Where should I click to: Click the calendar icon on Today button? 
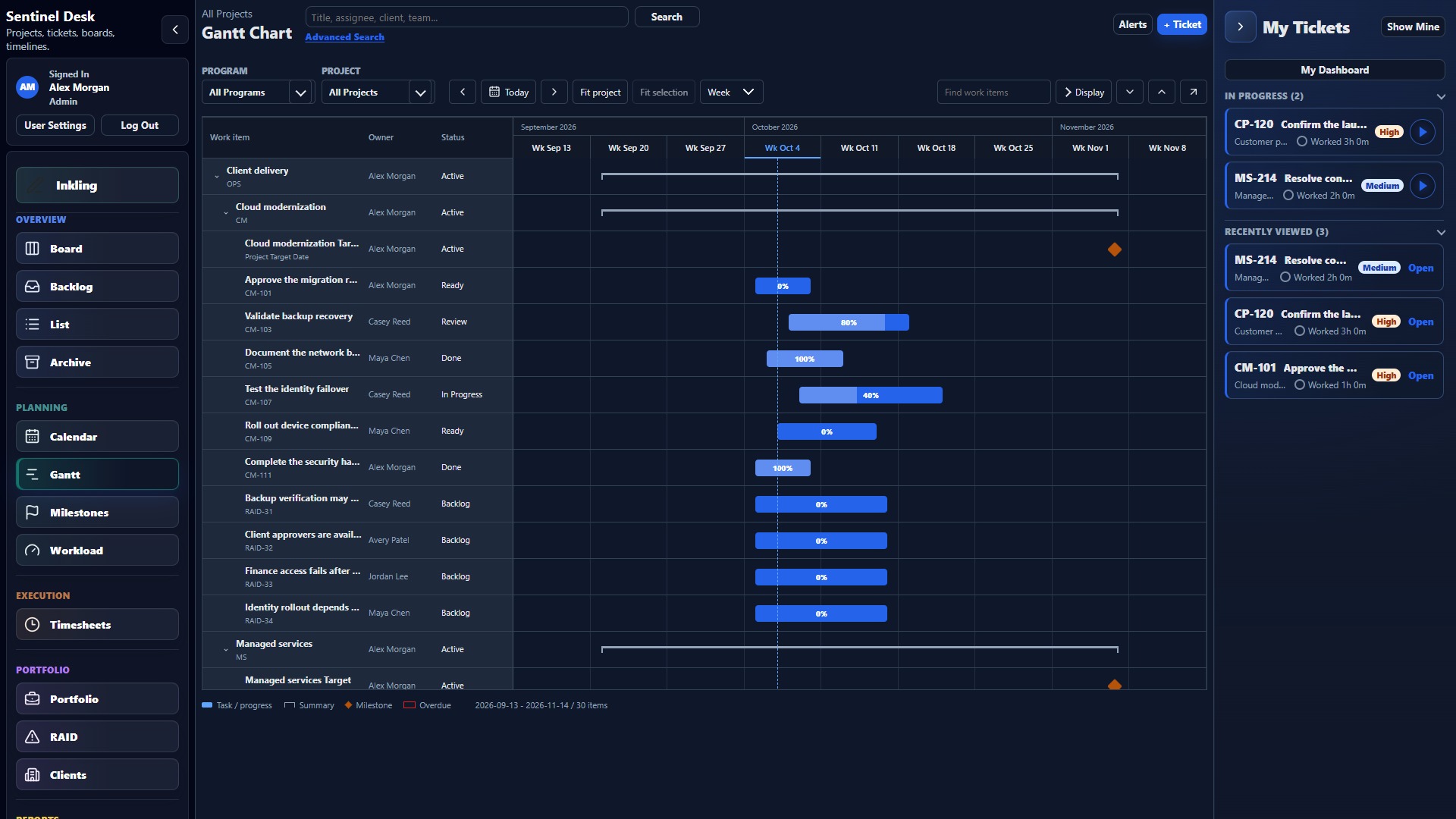(494, 92)
